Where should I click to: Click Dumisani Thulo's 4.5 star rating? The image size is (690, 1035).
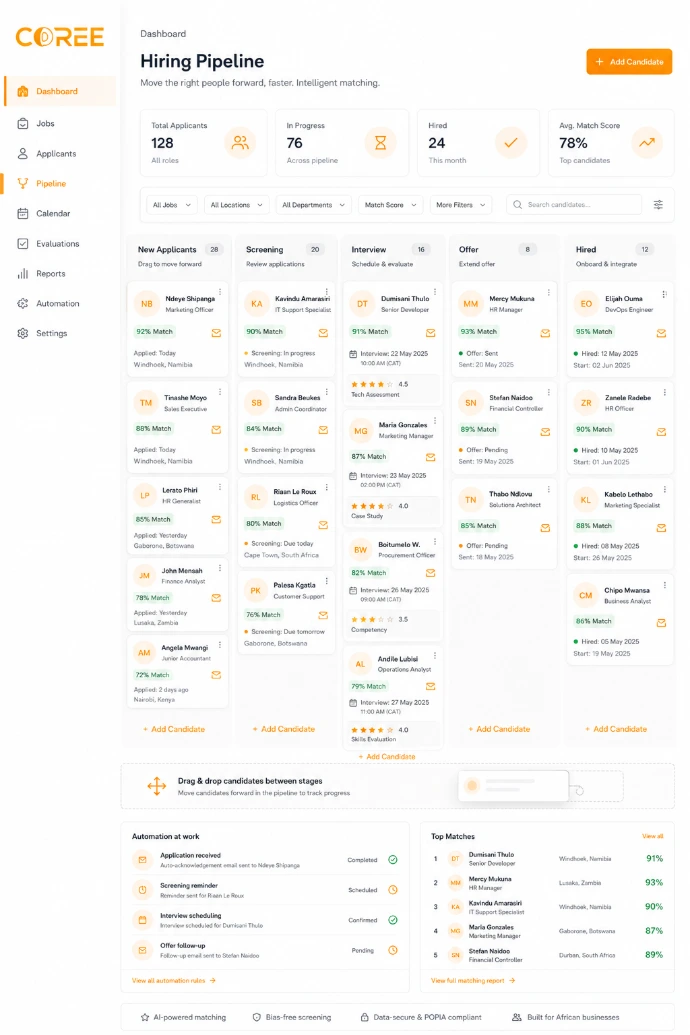(x=380, y=384)
